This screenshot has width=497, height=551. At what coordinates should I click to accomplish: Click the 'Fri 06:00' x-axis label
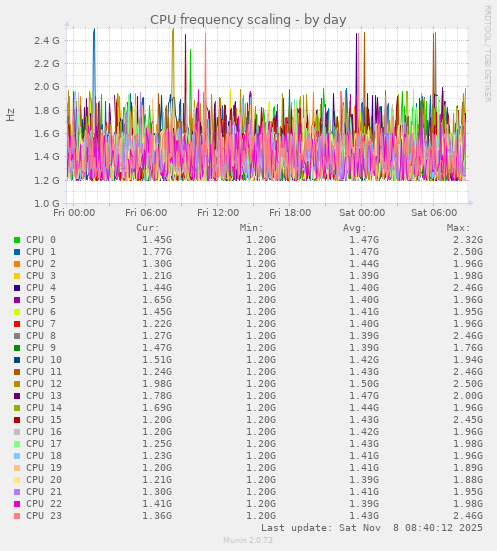click(146, 213)
